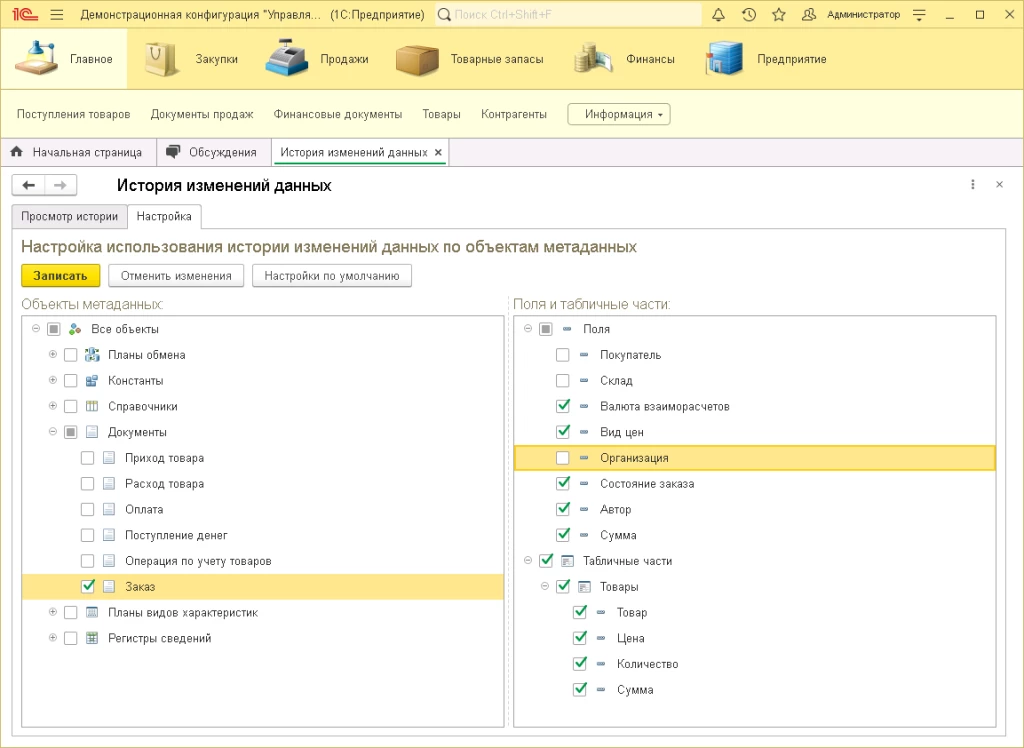
Task: Toggle the Автор field checkbox
Action: [x=562, y=509]
